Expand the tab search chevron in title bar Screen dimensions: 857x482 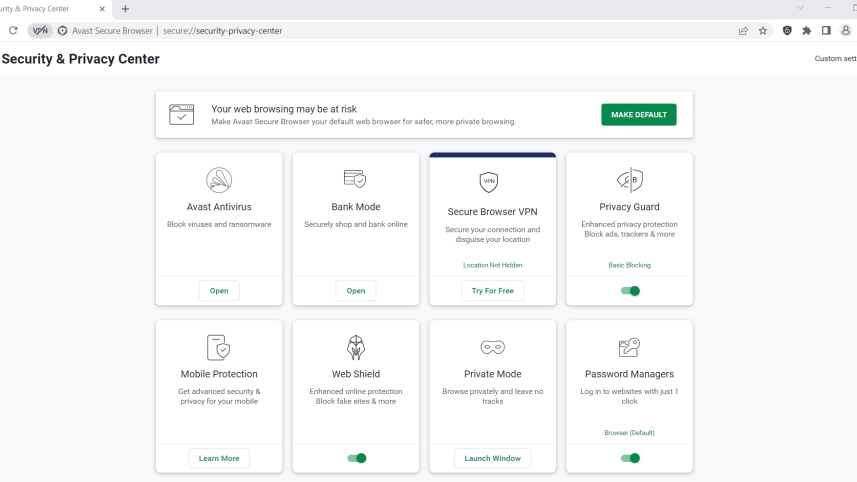click(800, 8)
